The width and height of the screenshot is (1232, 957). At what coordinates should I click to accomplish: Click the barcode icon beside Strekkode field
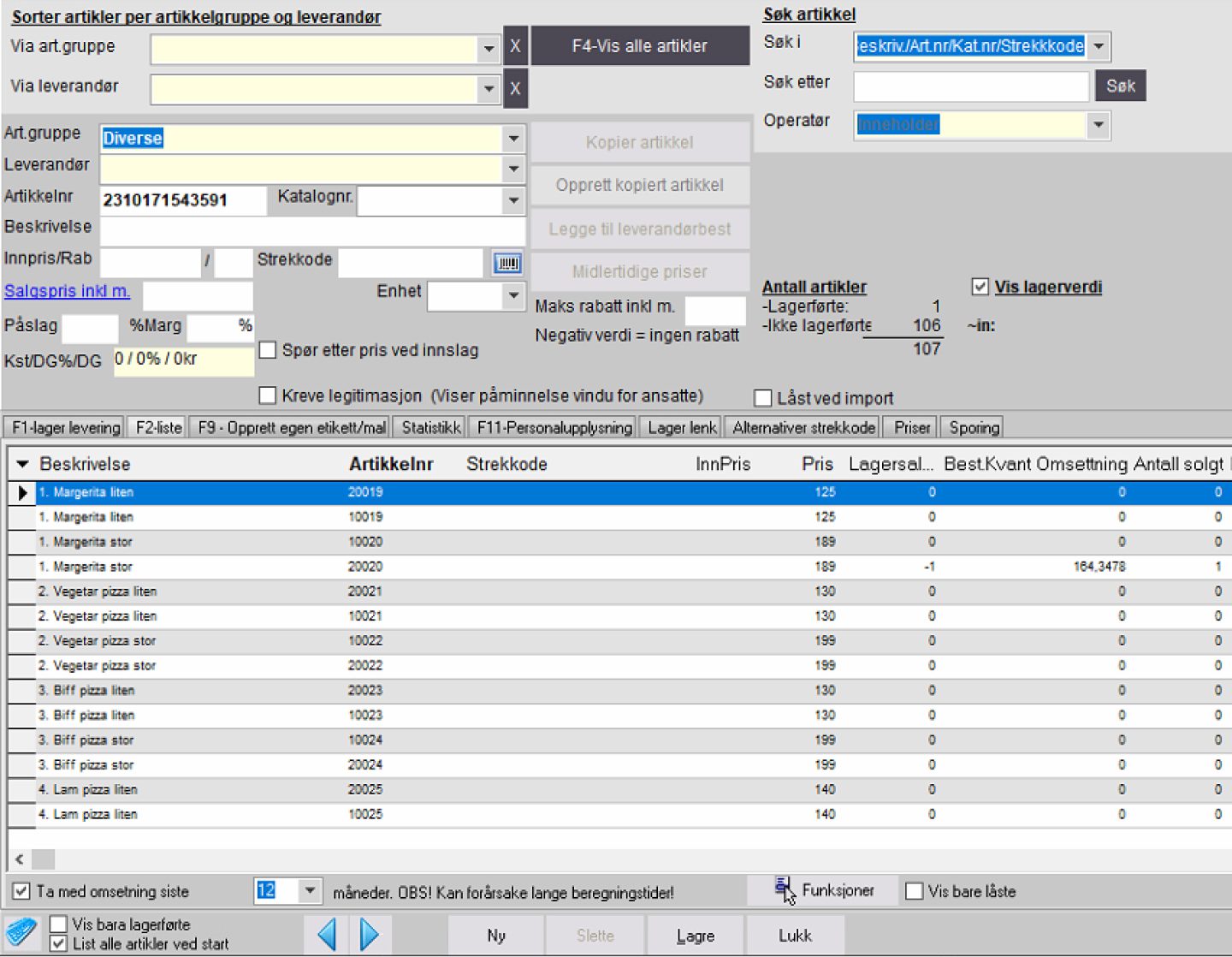coord(507,263)
